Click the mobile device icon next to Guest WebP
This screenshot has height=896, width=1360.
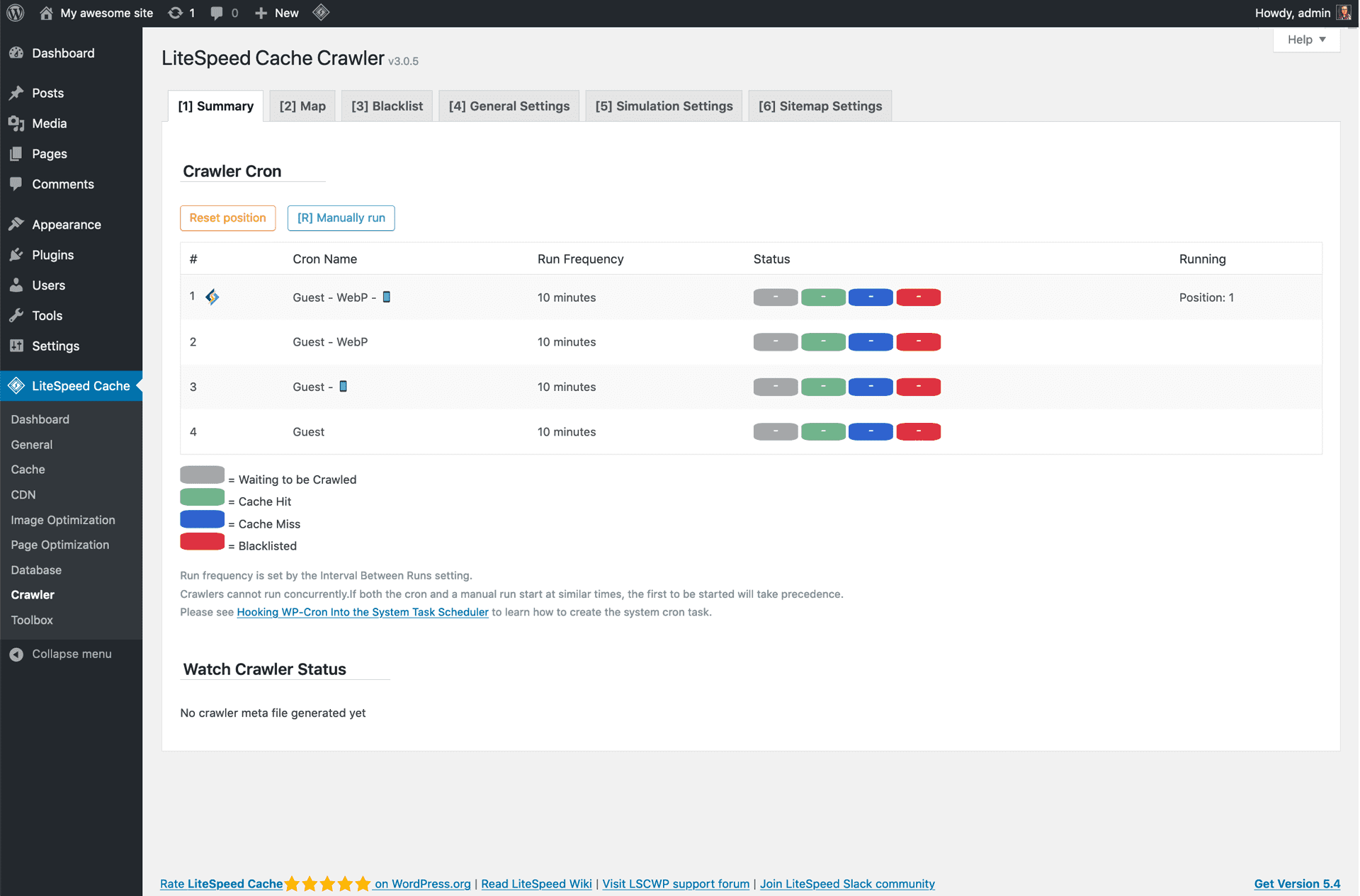[386, 297]
